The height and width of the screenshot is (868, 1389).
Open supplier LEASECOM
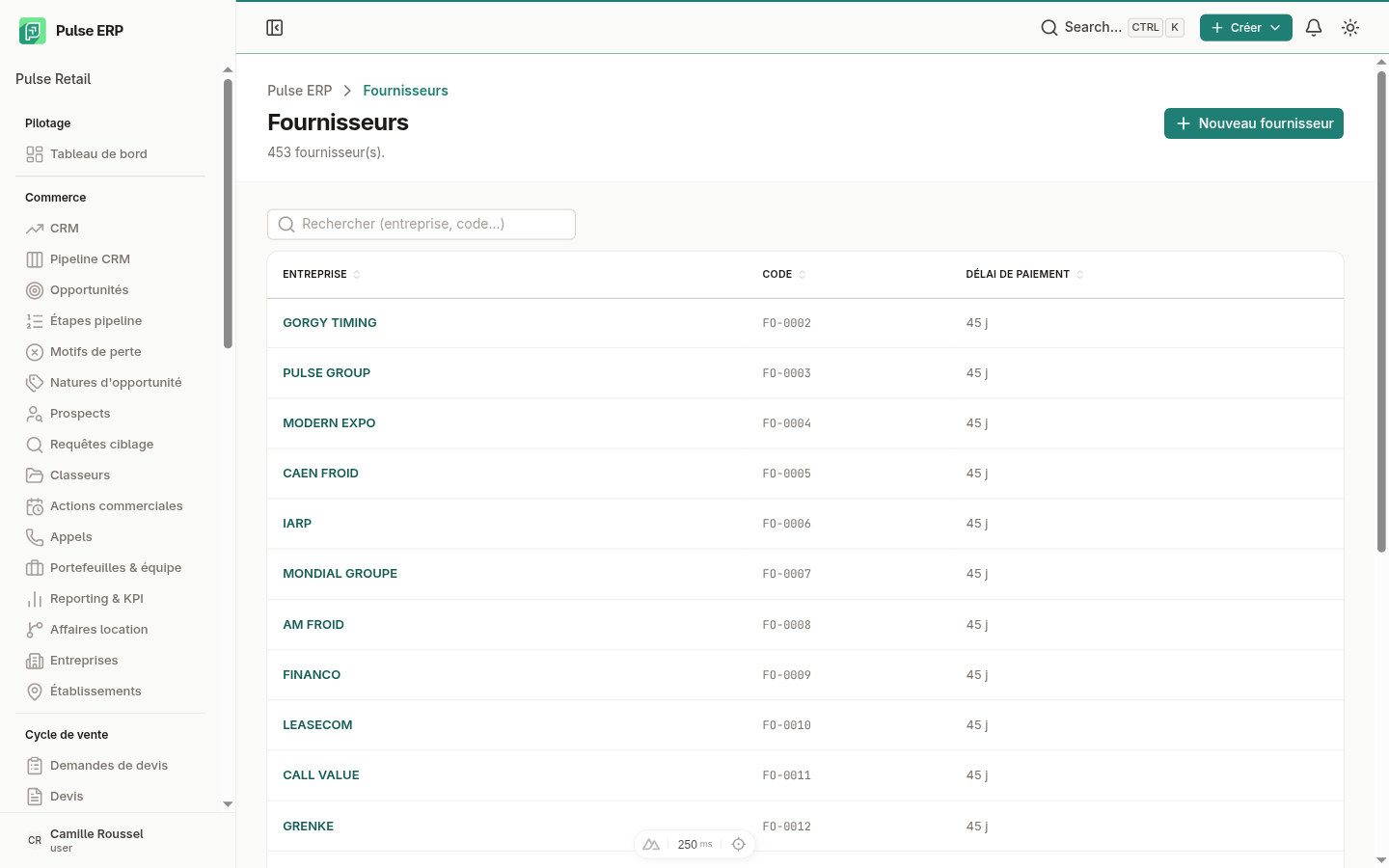(x=317, y=725)
